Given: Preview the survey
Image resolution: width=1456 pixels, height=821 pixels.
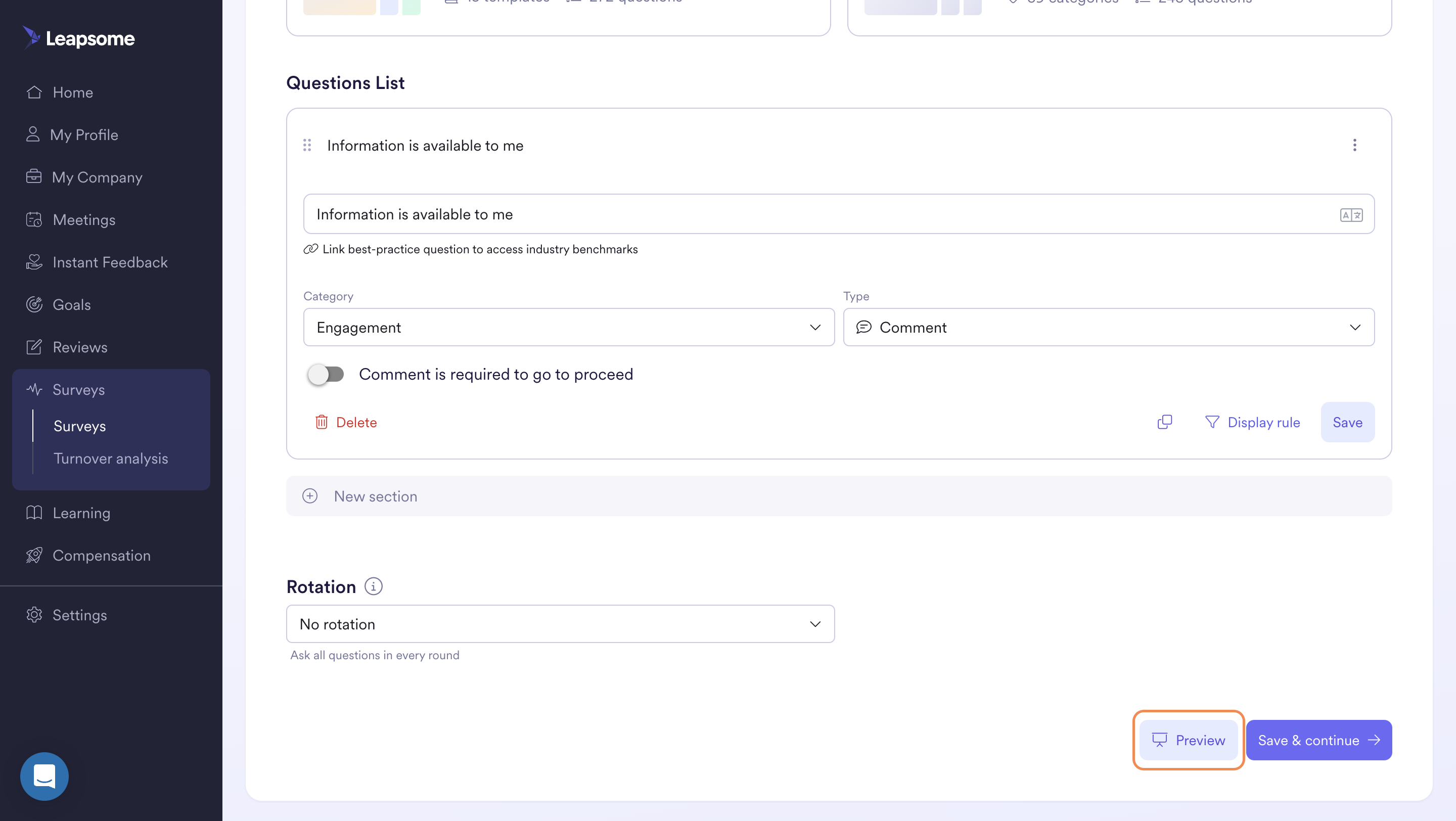Looking at the screenshot, I should click(1188, 740).
